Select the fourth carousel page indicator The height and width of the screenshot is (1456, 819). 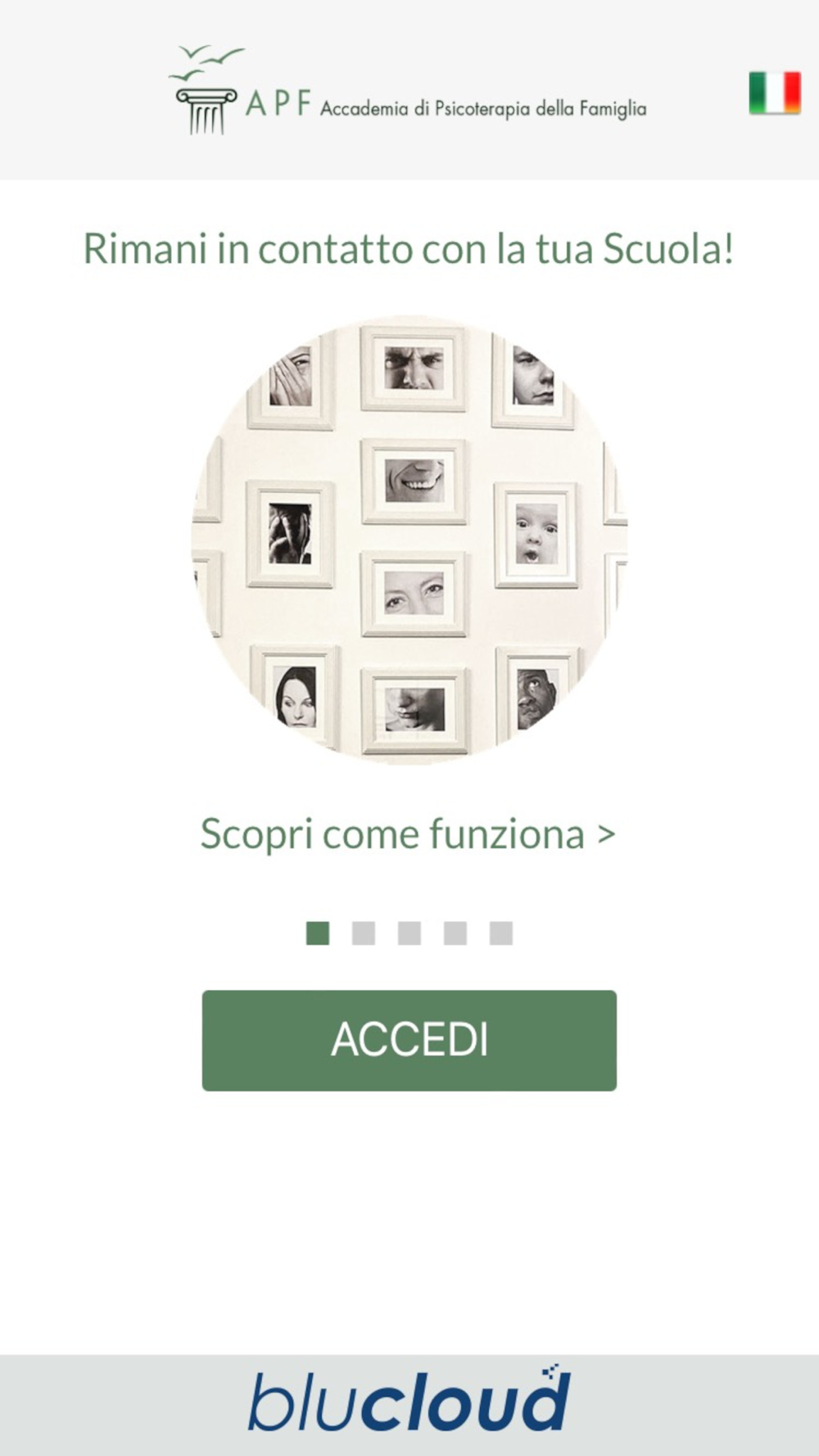[455, 933]
